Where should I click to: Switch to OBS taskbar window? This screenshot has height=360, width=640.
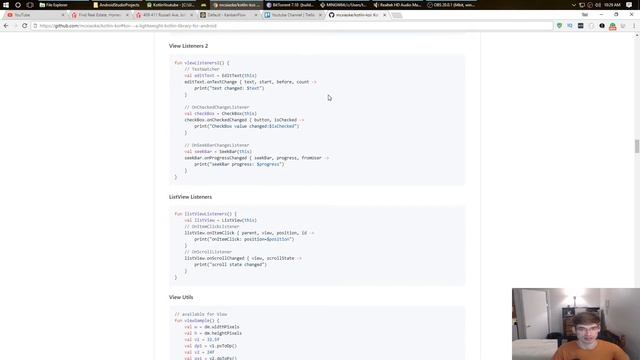(x=451, y=5)
